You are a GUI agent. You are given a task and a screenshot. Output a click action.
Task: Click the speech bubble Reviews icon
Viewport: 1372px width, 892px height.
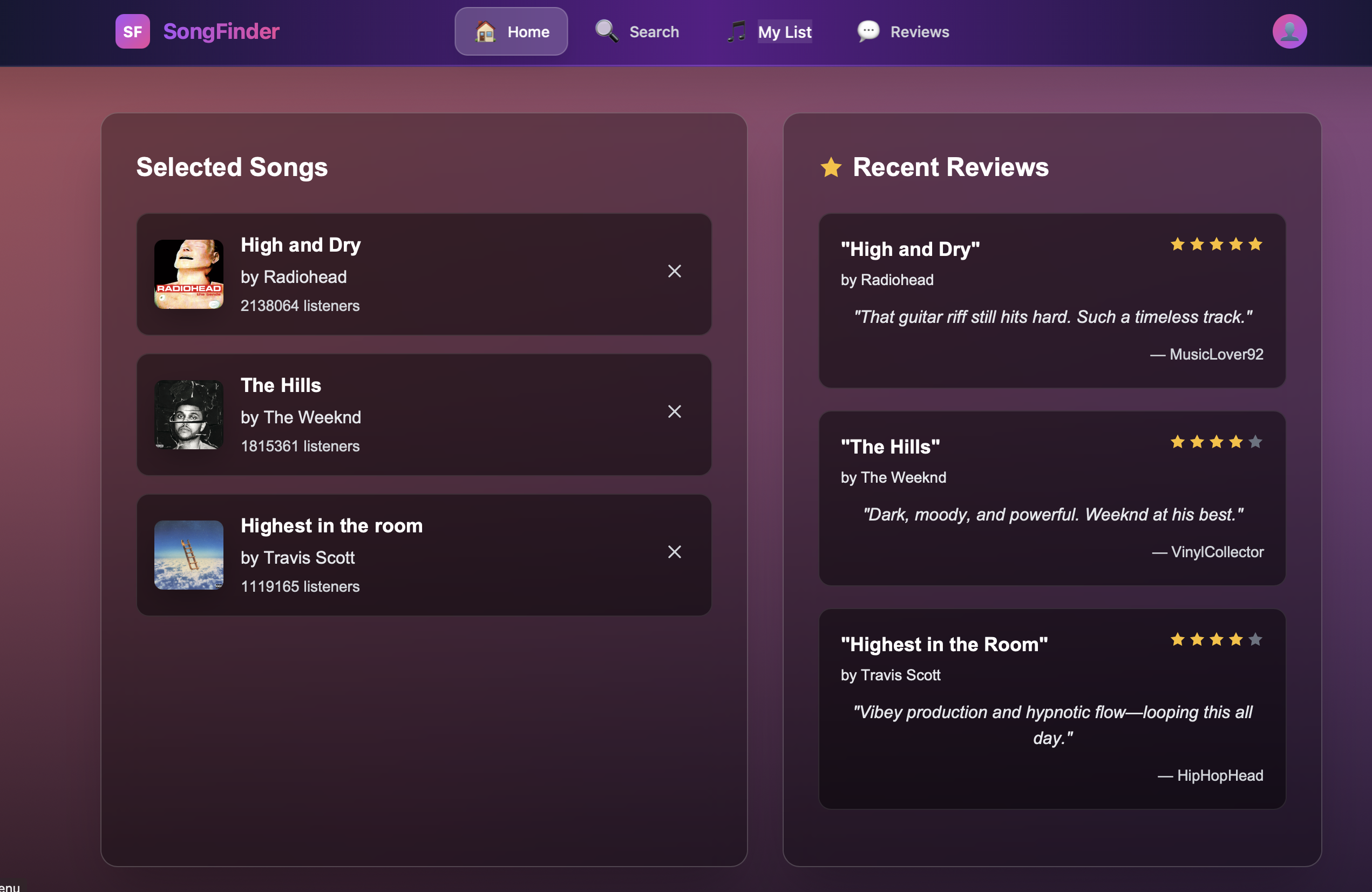point(868,31)
